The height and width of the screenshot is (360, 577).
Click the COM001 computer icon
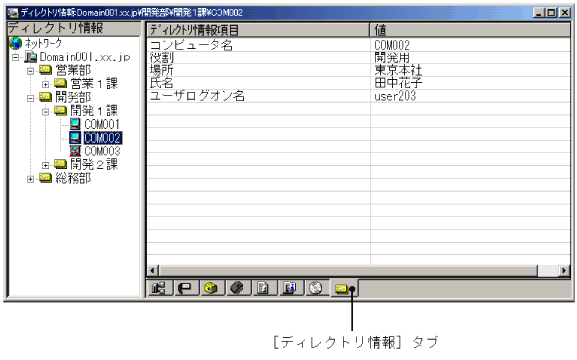(75, 124)
